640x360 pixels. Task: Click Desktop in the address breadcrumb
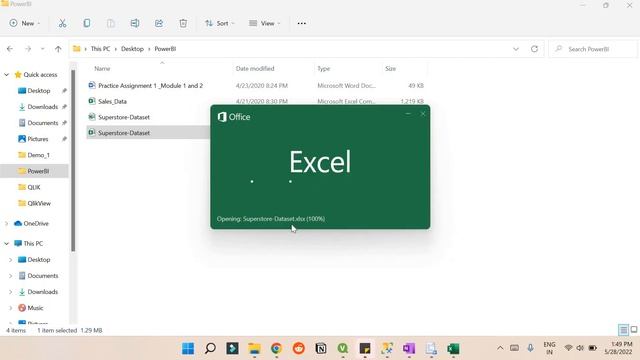pyautogui.click(x=132, y=49)
